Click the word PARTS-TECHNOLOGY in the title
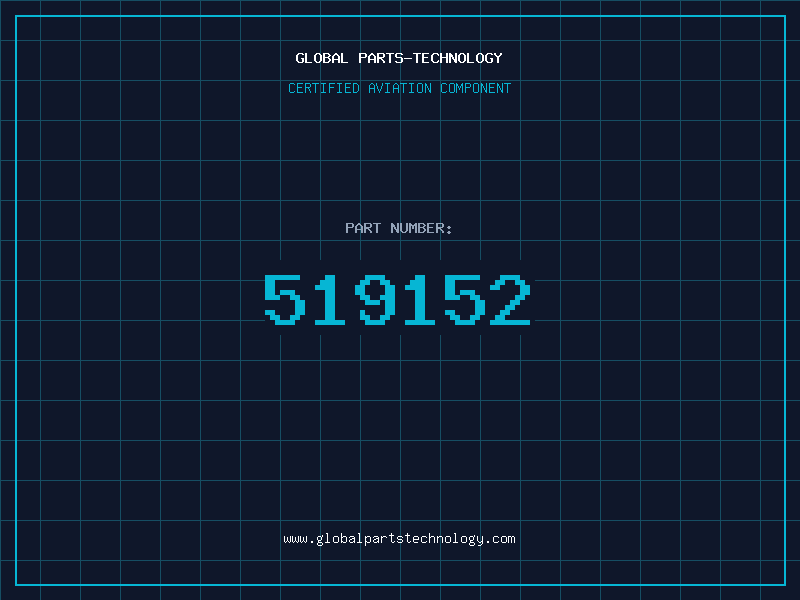The height and width of the screenshot is (600, 800). point(431,58)
